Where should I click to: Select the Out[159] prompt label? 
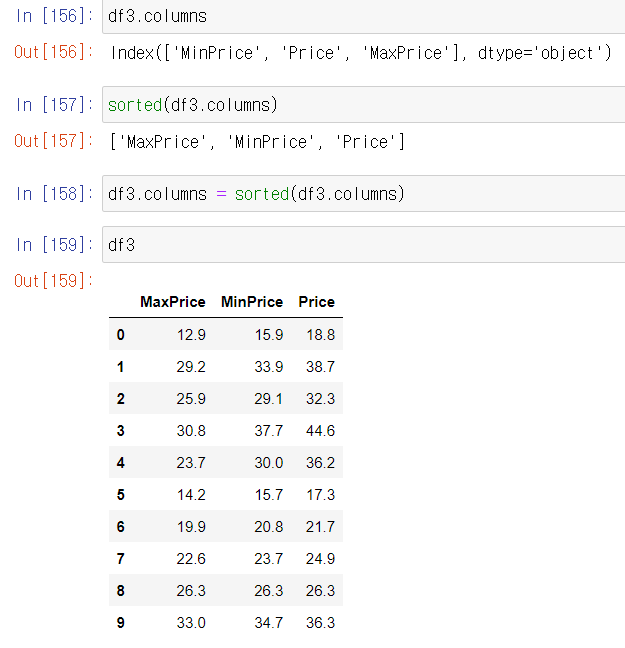pyautogui.click(x=54, y=281)
